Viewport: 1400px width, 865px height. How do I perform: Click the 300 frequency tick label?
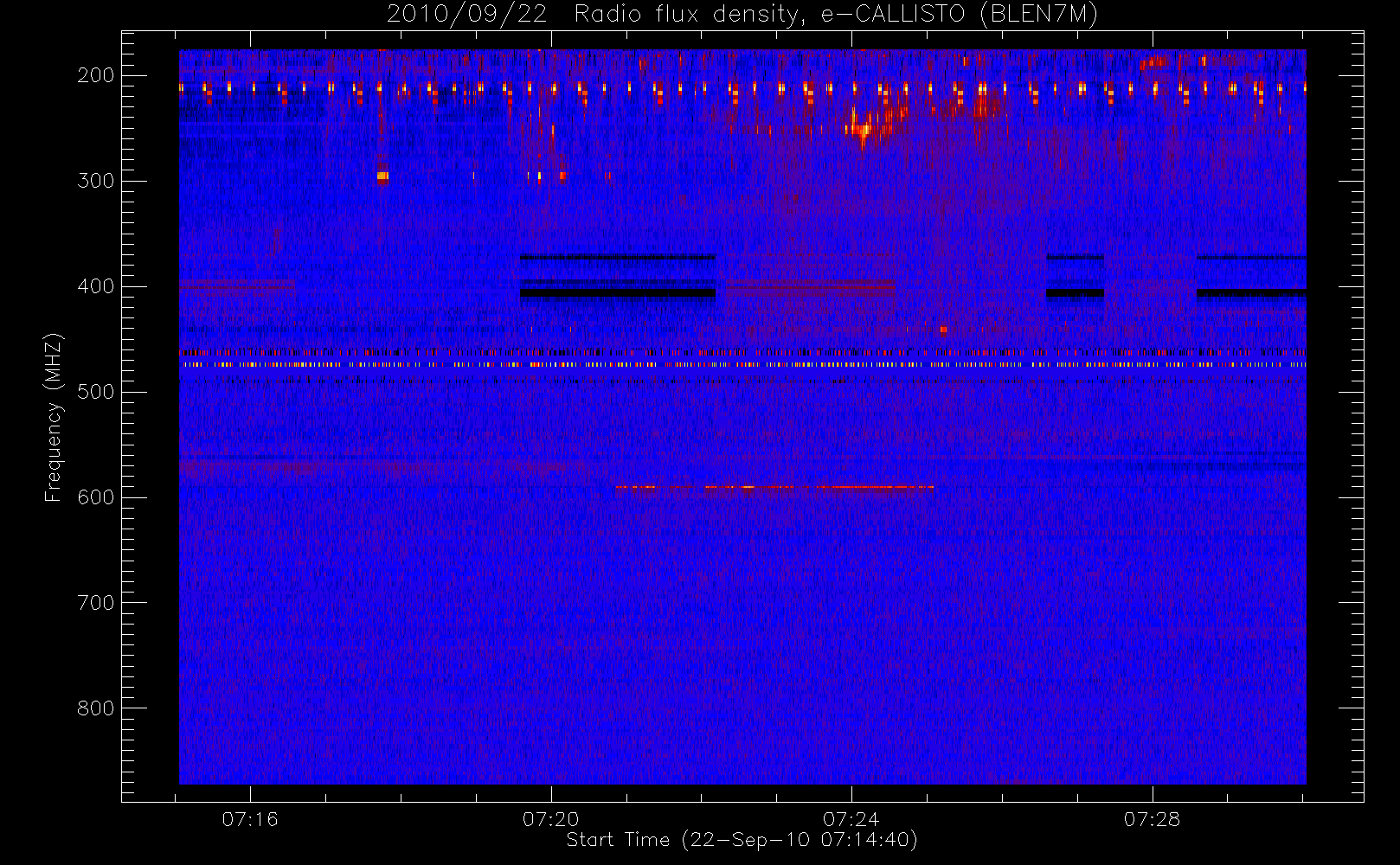click(x=96, y=181)
